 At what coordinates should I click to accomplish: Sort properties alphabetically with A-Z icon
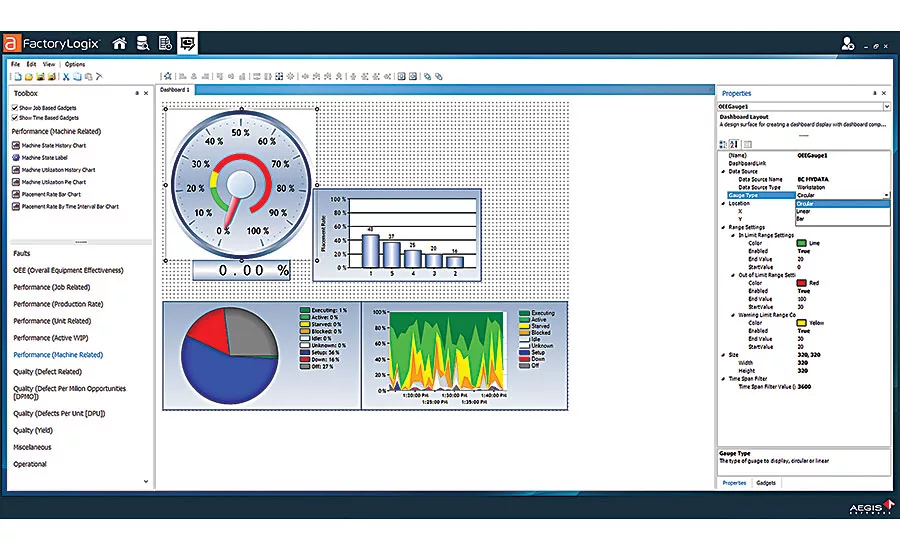click(x=734, y=144)
